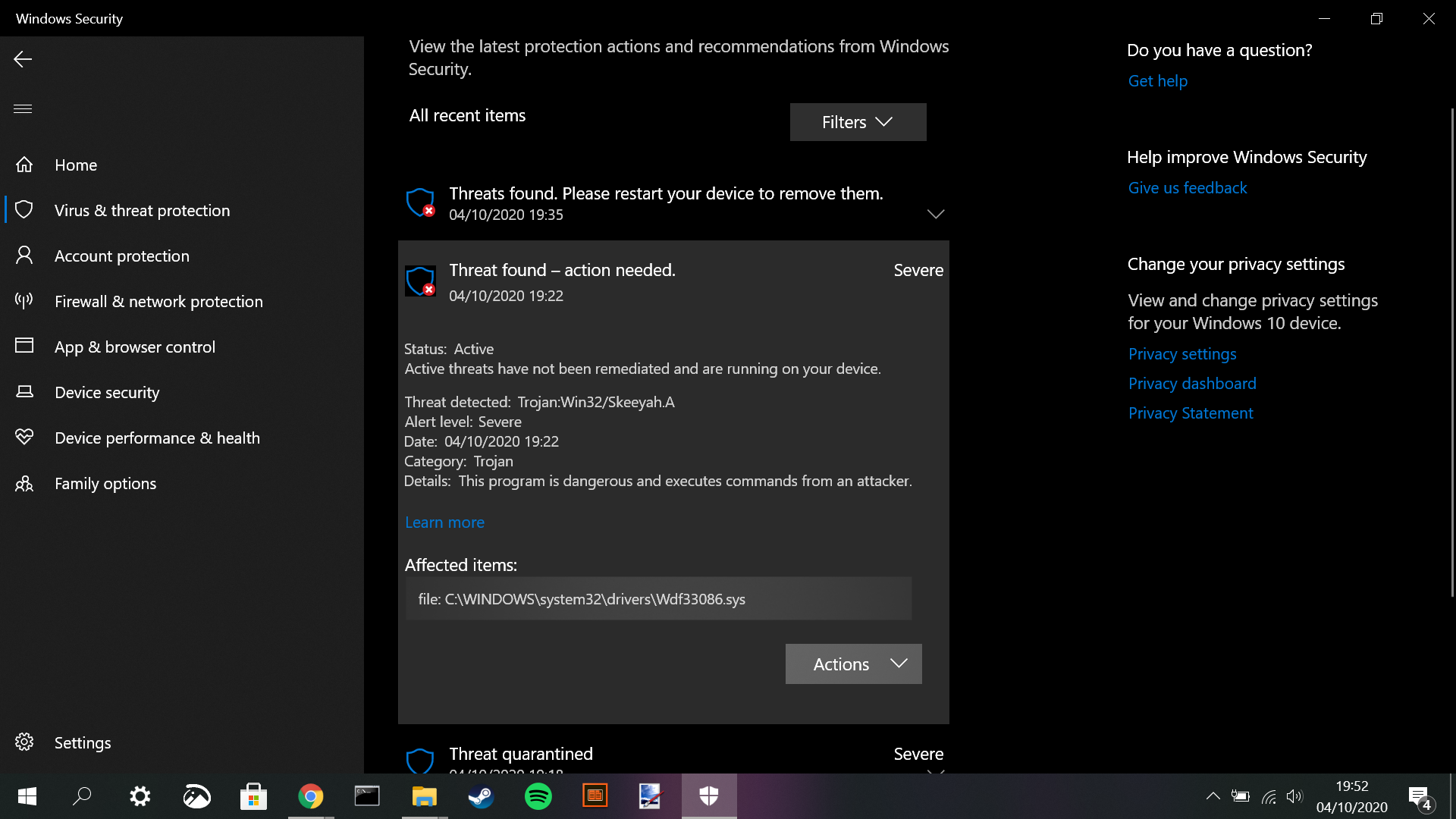Open App & browser control
Screen dimensions: 1456x819
point(182,347)
